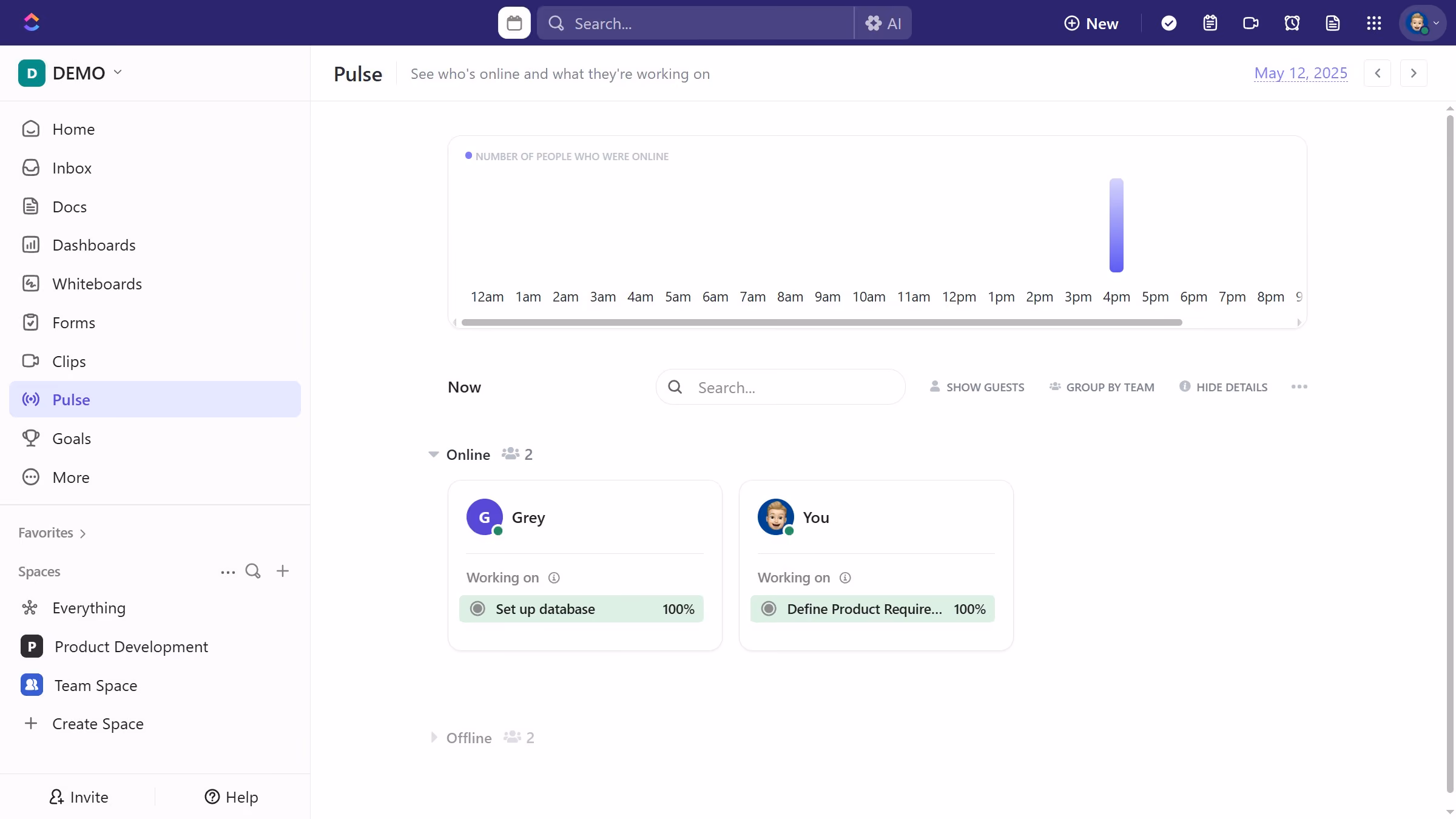The height and width of the screenshot is (819, 1456).
Task: Click the Invite button
Action: pyautogui.click(x=78, y=797)
